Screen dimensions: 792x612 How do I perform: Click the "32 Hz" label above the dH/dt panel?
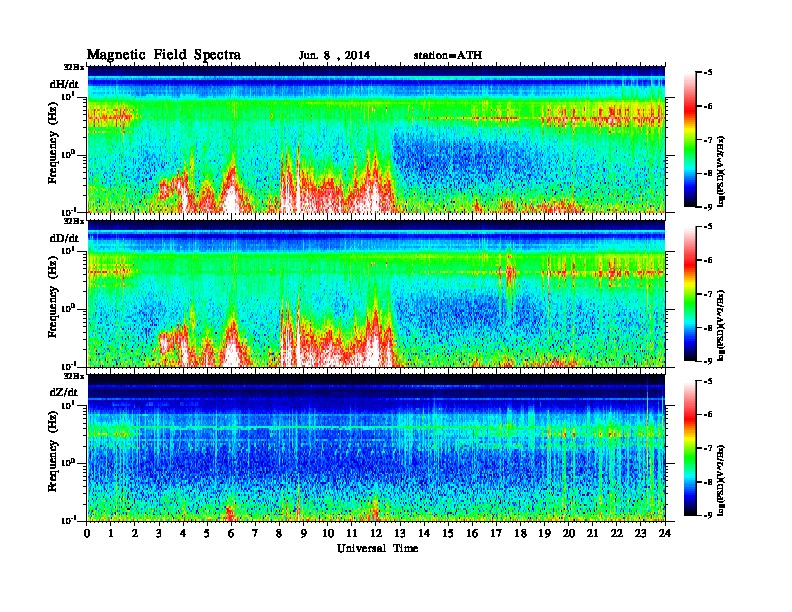pos(74,67)
